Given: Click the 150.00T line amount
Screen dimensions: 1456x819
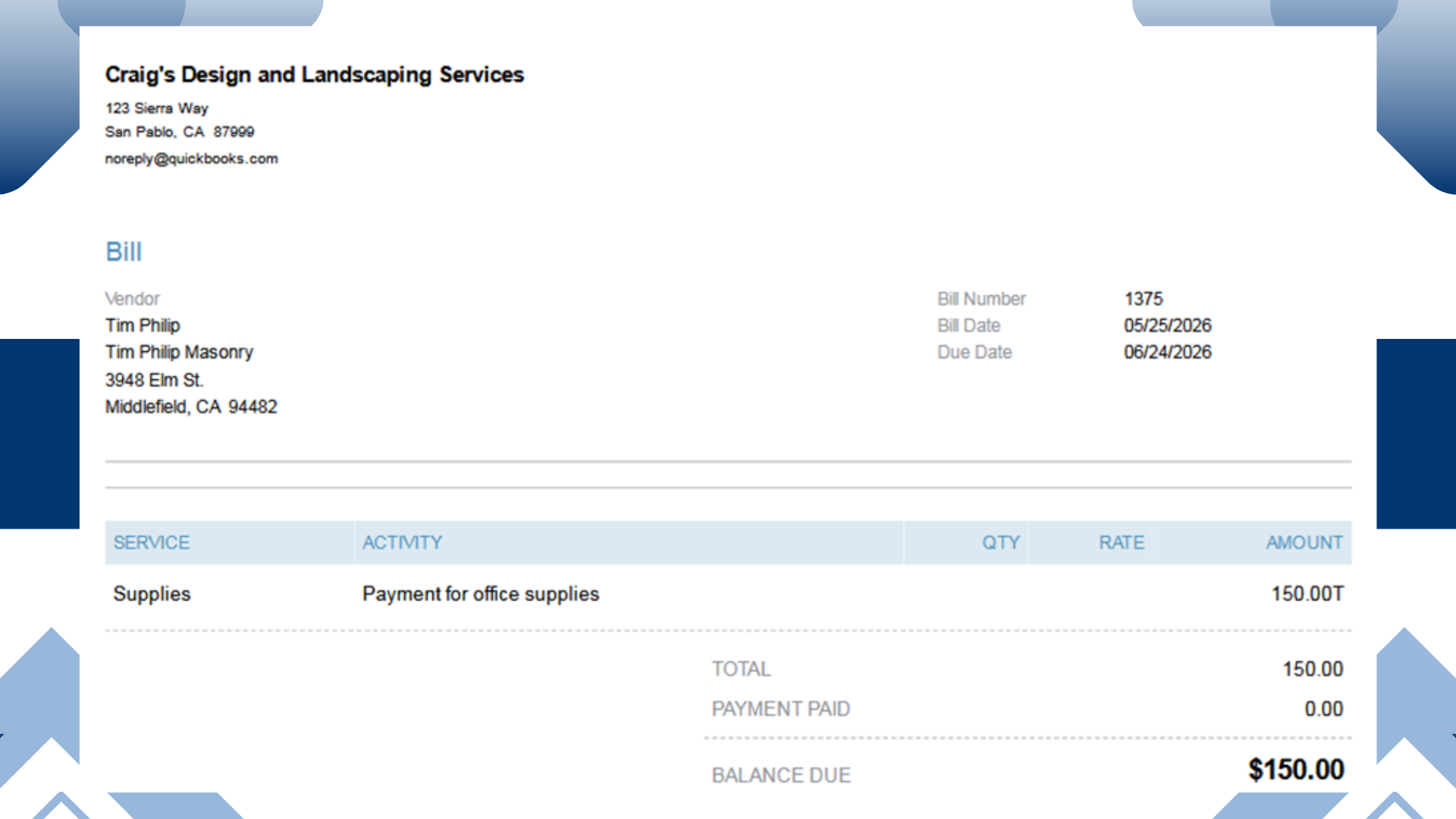Looking at the screenshot, I should point(1307,594).
